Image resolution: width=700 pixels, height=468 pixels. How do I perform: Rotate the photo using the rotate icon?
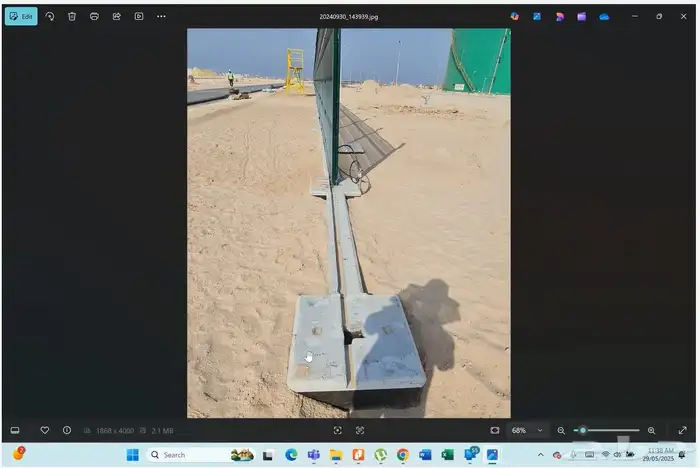pos(50,16)
